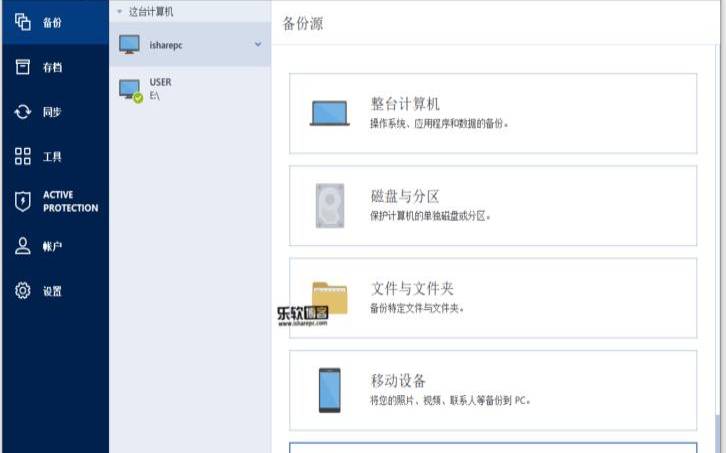Choose 文件与文件夹 as backup source
This screenshot has height=453, width=726.
tap(493, 298)
